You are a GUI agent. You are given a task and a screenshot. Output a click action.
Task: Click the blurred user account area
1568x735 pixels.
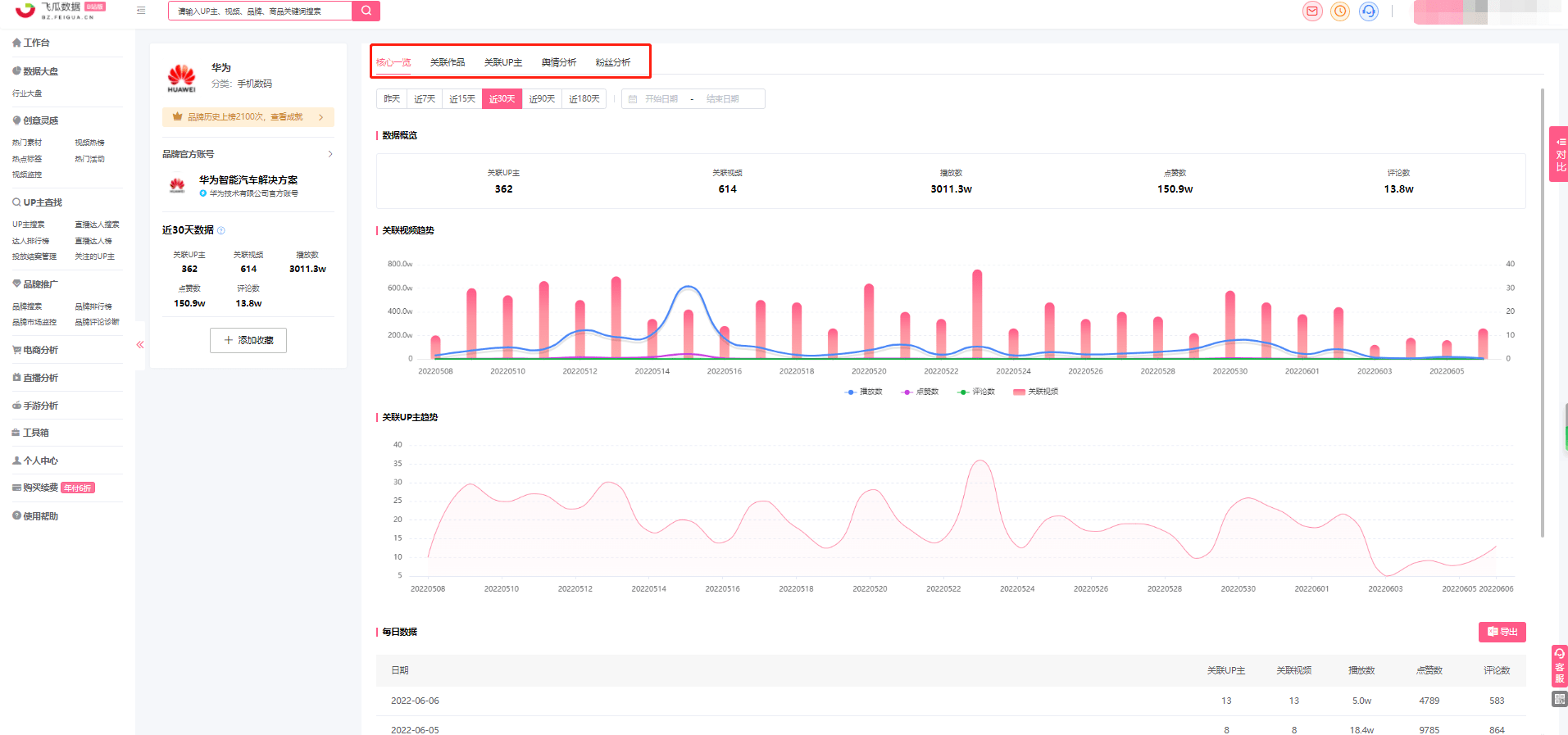(1488, 11)
